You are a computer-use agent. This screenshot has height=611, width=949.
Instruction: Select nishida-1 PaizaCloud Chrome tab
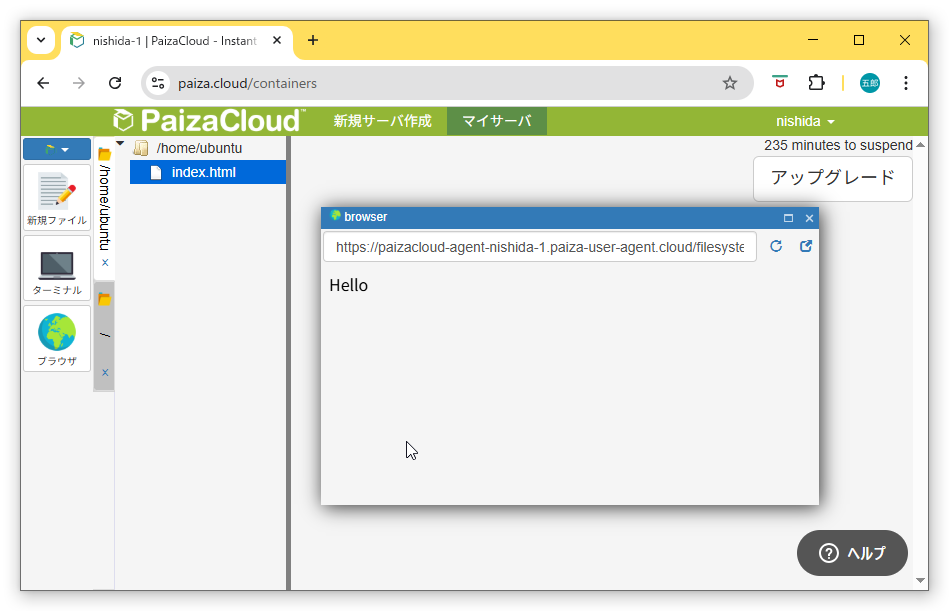176,41
